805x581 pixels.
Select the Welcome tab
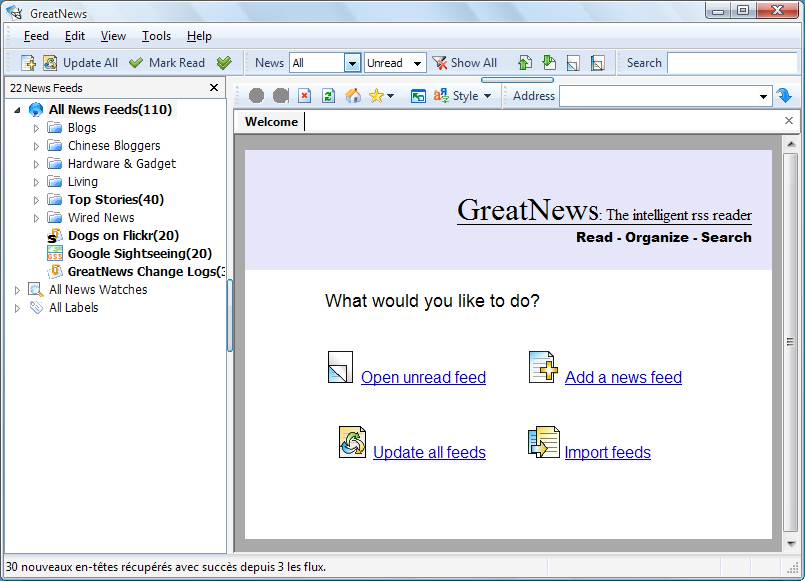(x=271, y=122)
